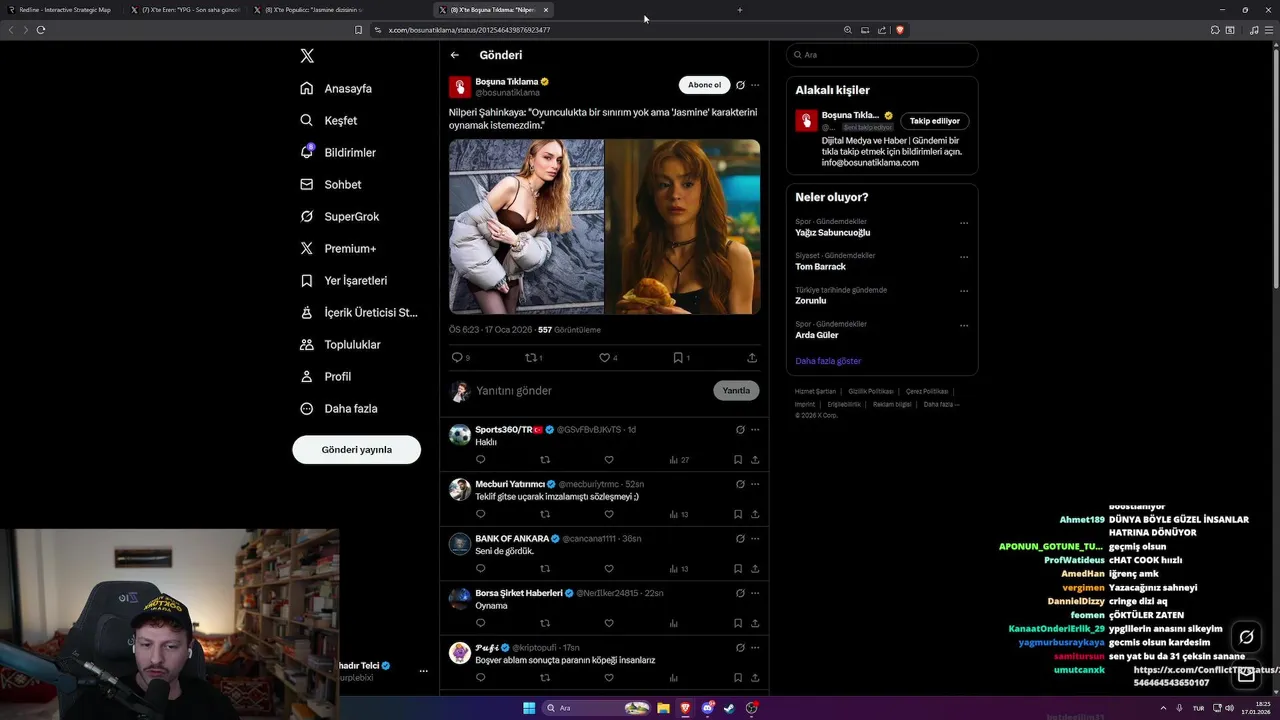1280x720 pixels.
Task: Click the Ara search box
Action: (x=882, y=55)
